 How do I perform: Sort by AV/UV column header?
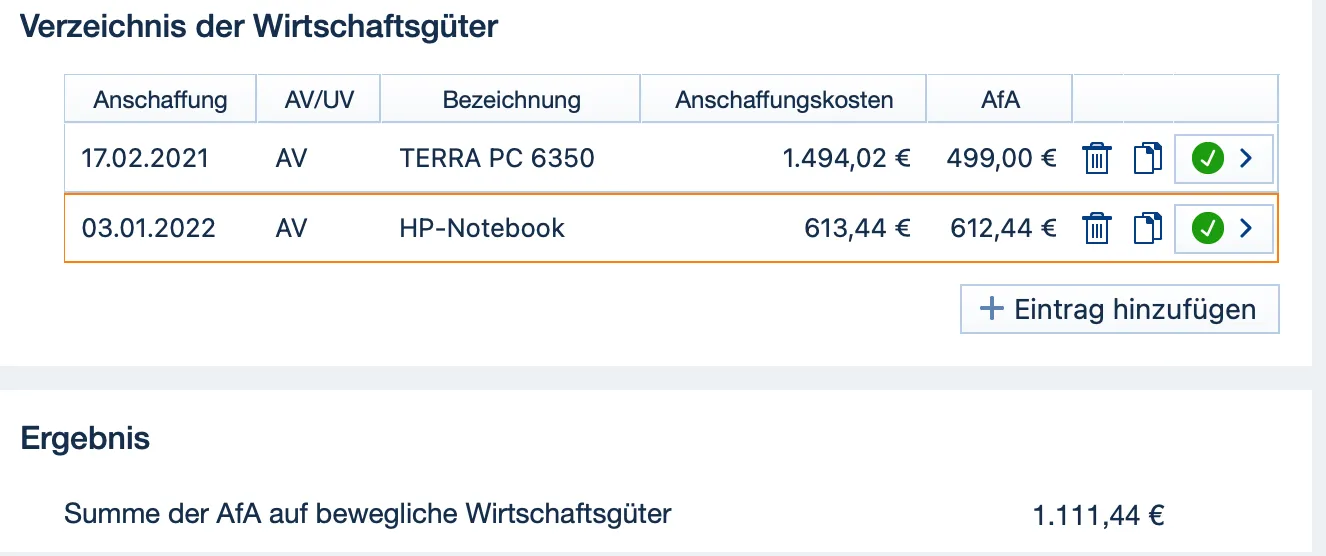pyautogui.click(x=315, y=100)
